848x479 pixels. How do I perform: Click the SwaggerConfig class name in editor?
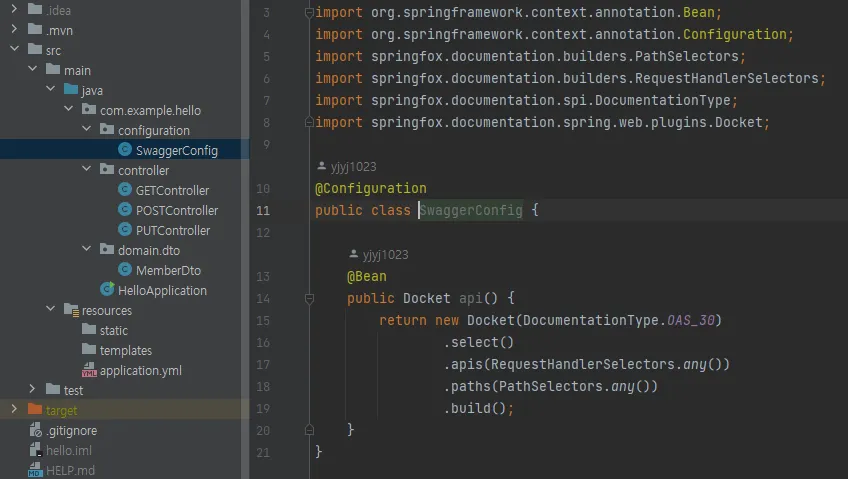[x=471, y=210]
